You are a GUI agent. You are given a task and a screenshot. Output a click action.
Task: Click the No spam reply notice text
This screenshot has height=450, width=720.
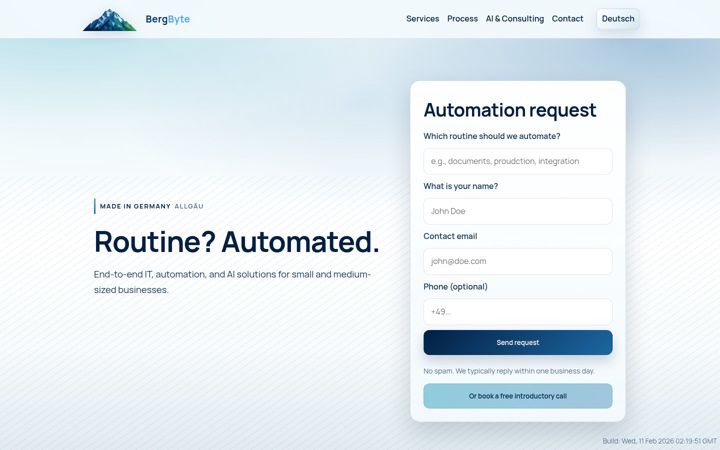[x=509, y=371]
